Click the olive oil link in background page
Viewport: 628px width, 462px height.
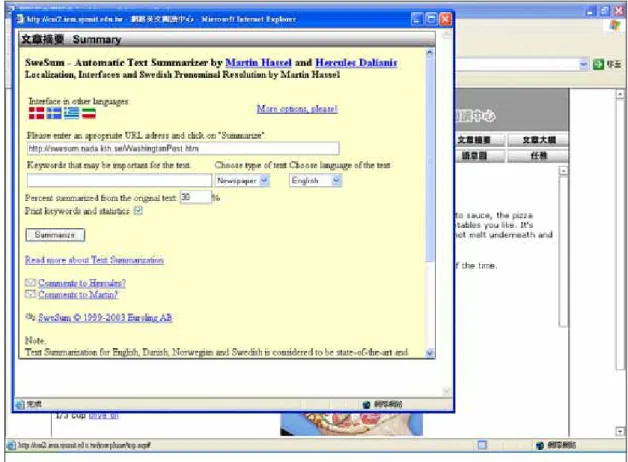pyautogui.click(x=103, y=416)
